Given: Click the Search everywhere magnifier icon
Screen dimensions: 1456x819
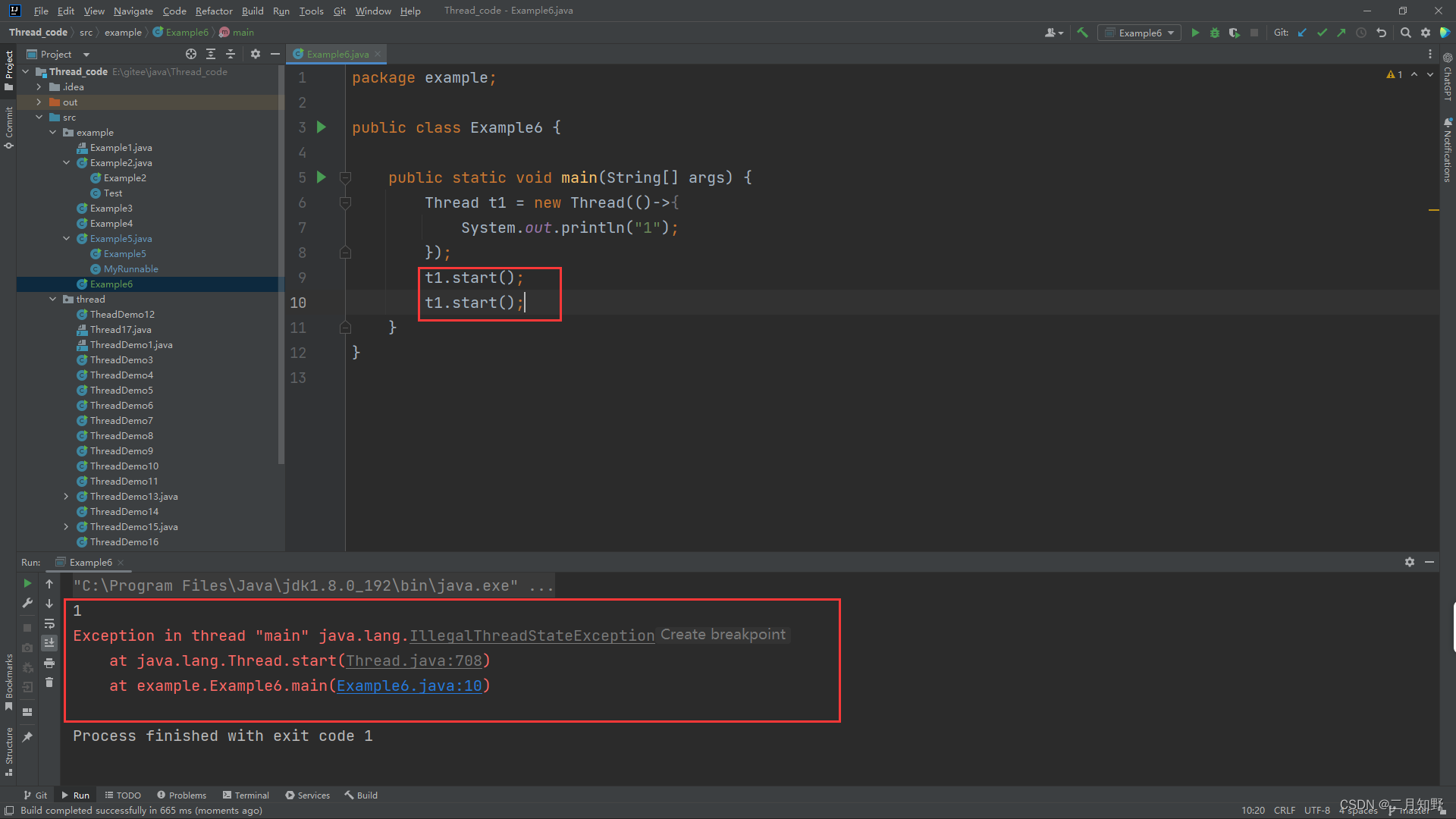Looking at the screenshot, I should (1405, 31).
